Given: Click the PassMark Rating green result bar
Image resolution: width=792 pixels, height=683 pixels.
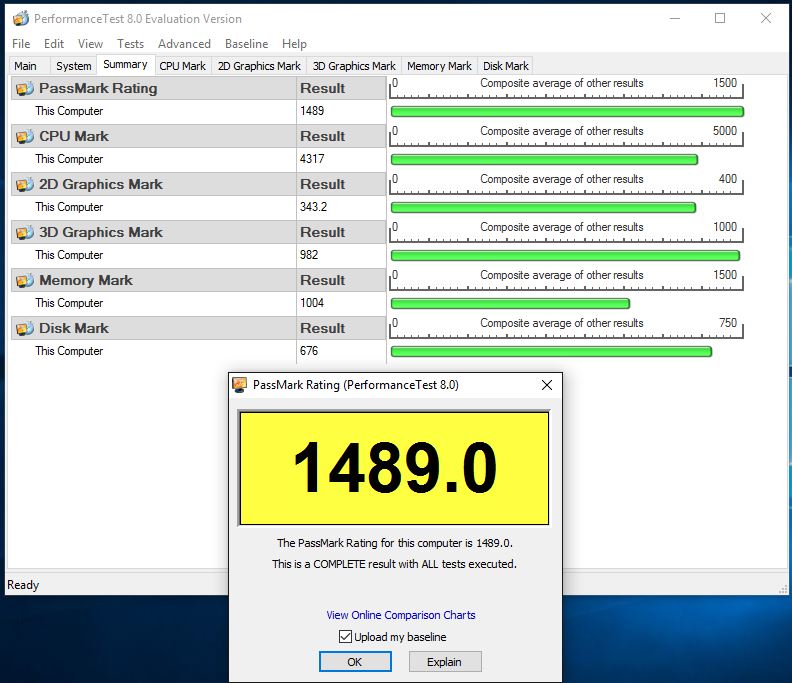Looking at the screenshot, I should pos(567,112).
